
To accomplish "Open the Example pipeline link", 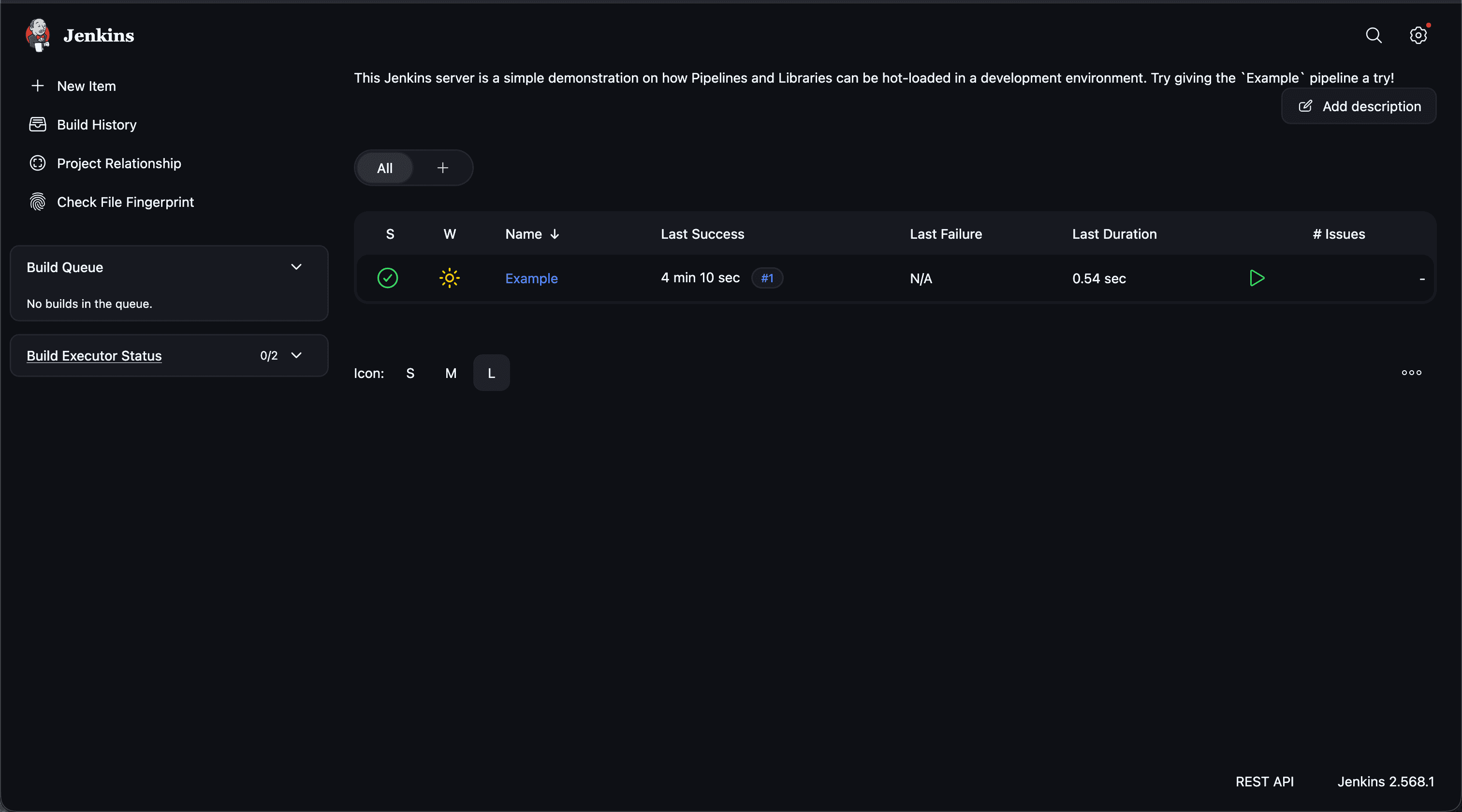I will [531, 278].
